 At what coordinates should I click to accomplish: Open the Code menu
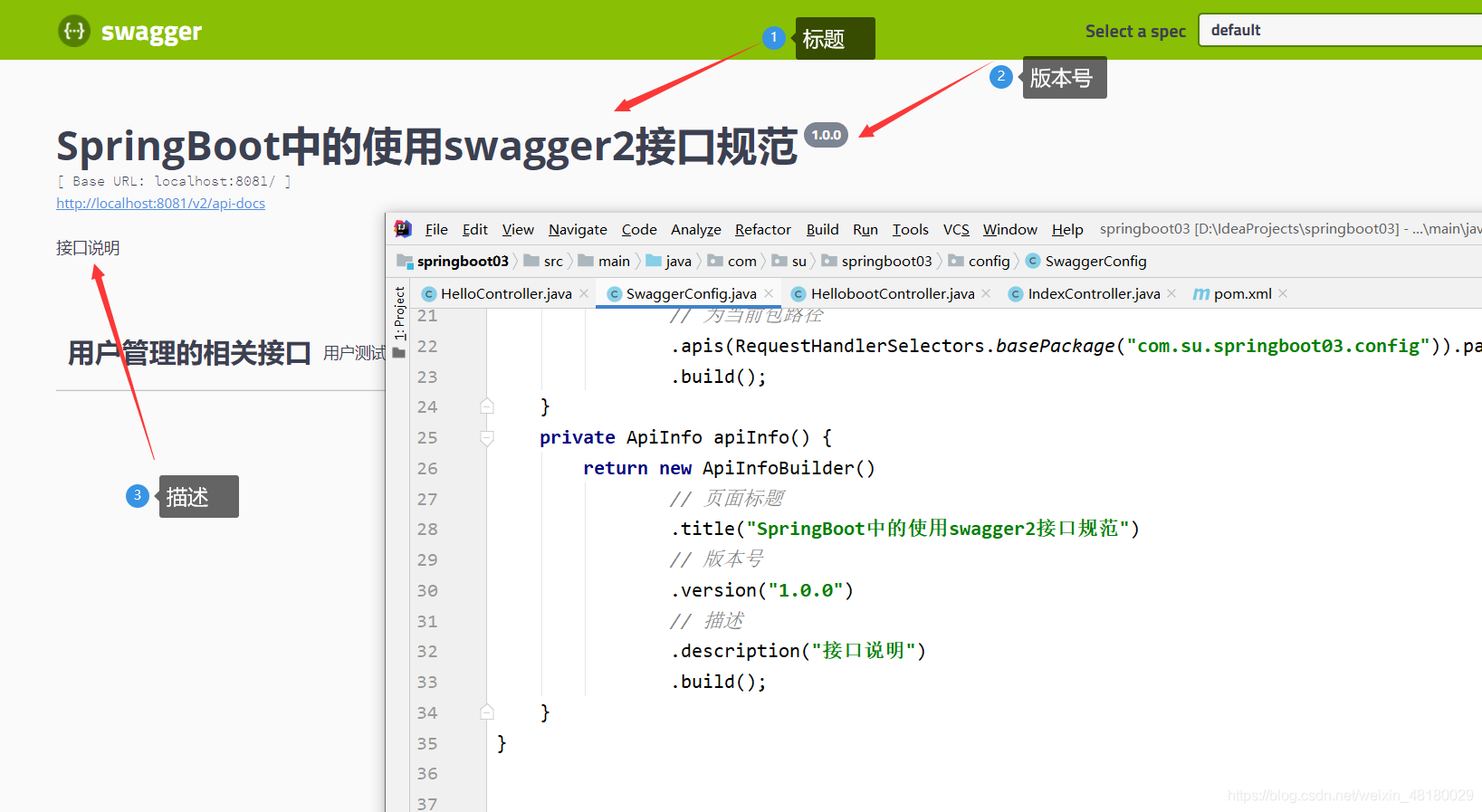639,230
